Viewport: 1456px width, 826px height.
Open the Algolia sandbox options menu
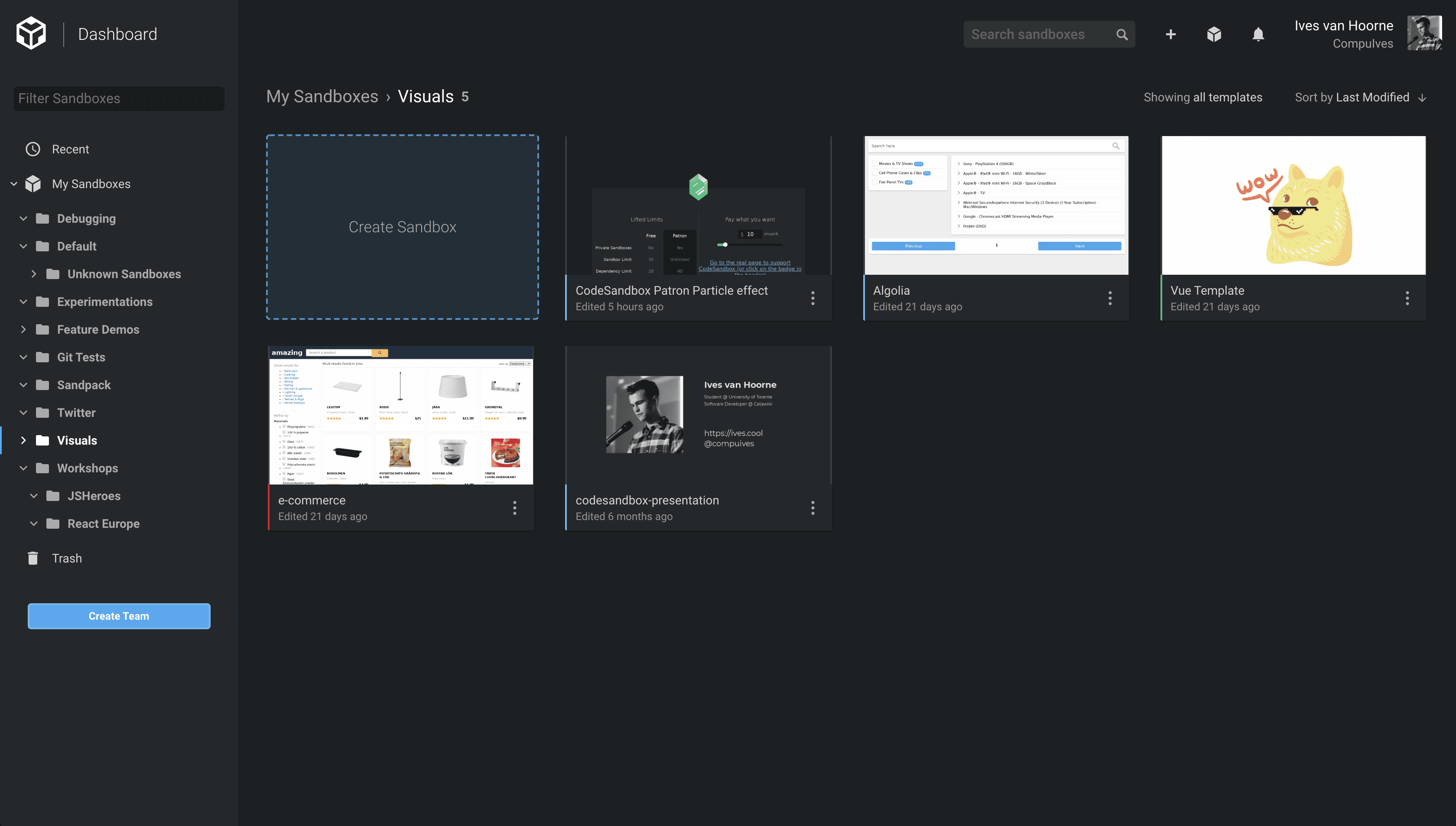[1109, 298]
